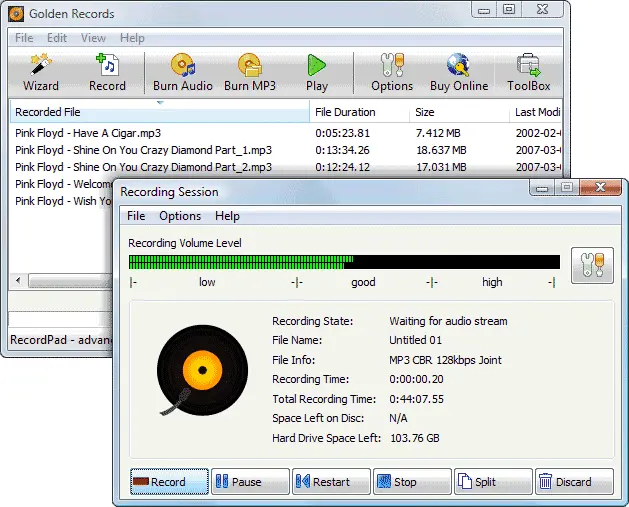Open Options in the main toolbar
The width and height of the screenshot is (629, 507).
392,73
